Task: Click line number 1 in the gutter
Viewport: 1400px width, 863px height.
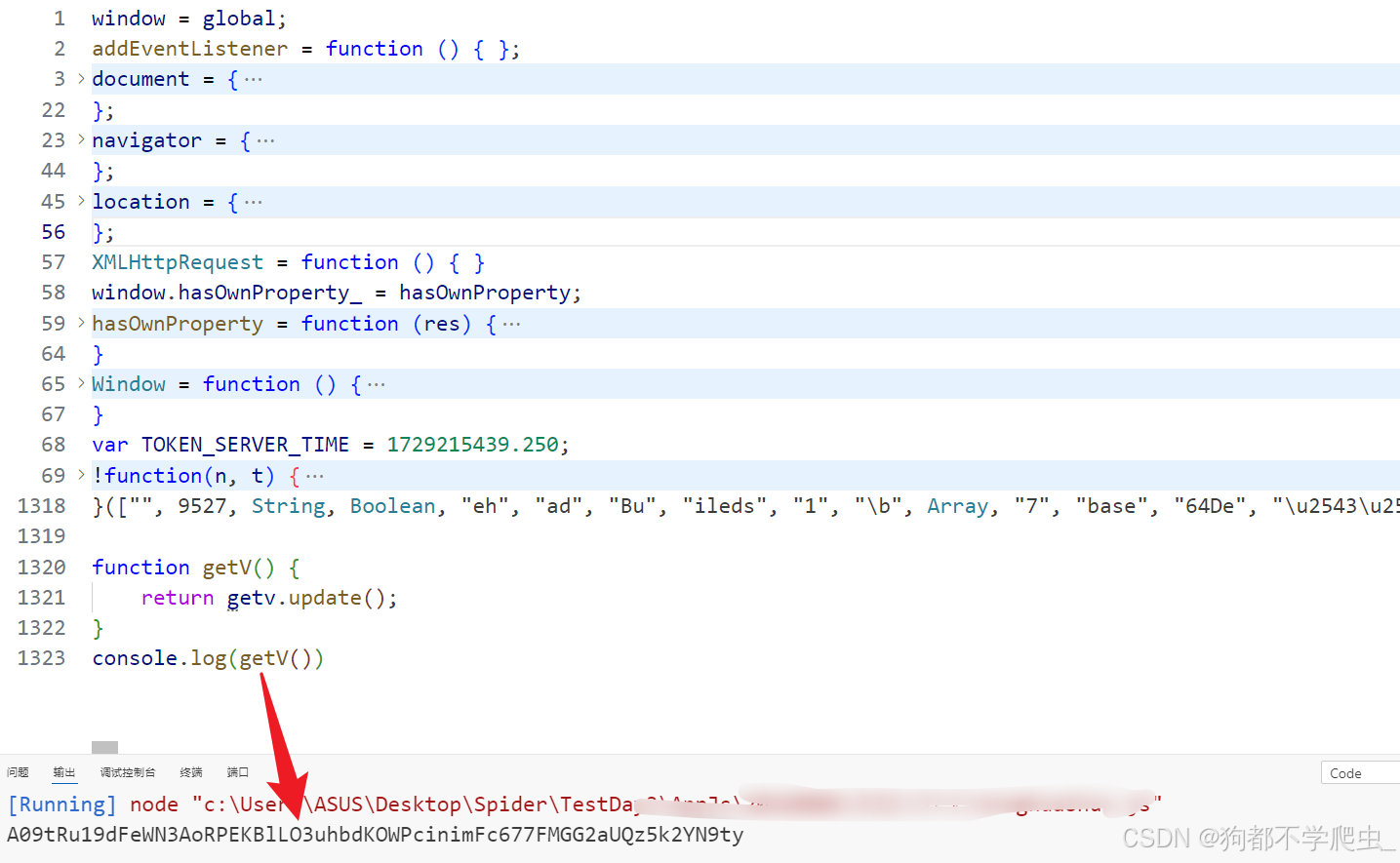Action: pyautogui.click(x=60, y=19)
